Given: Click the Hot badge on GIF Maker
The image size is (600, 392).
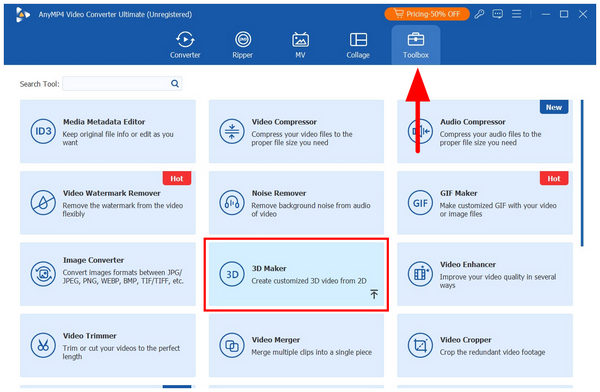Looking at the screenshot, I should point(554,178).
